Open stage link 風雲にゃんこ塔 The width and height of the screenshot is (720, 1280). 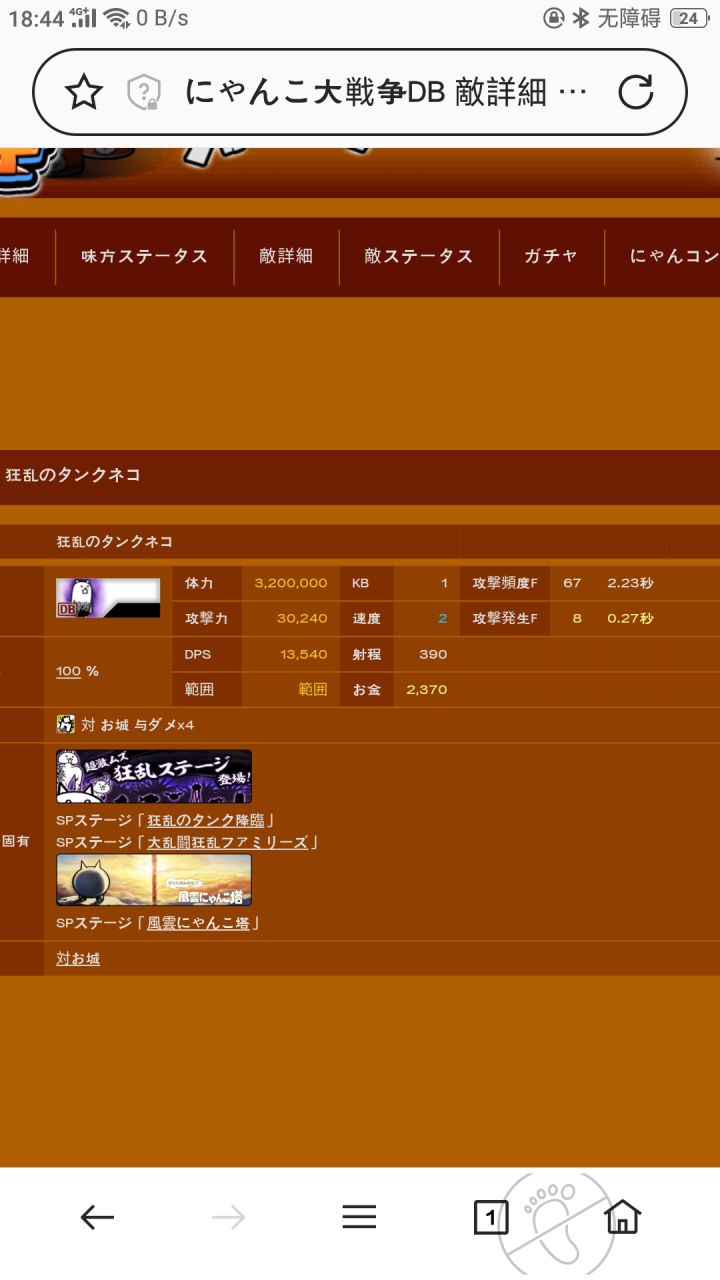tap(198, 923)
